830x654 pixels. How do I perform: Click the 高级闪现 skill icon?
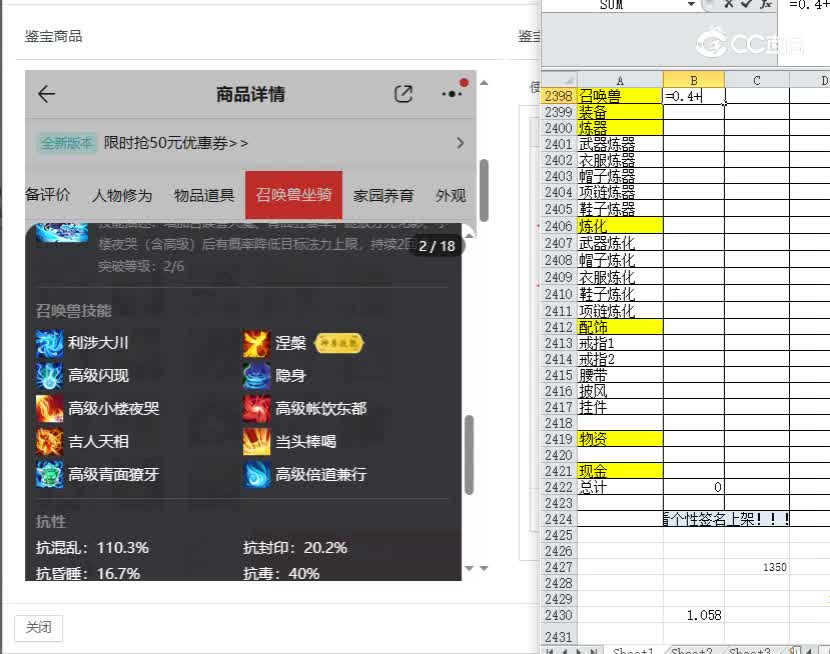[49, 376]
